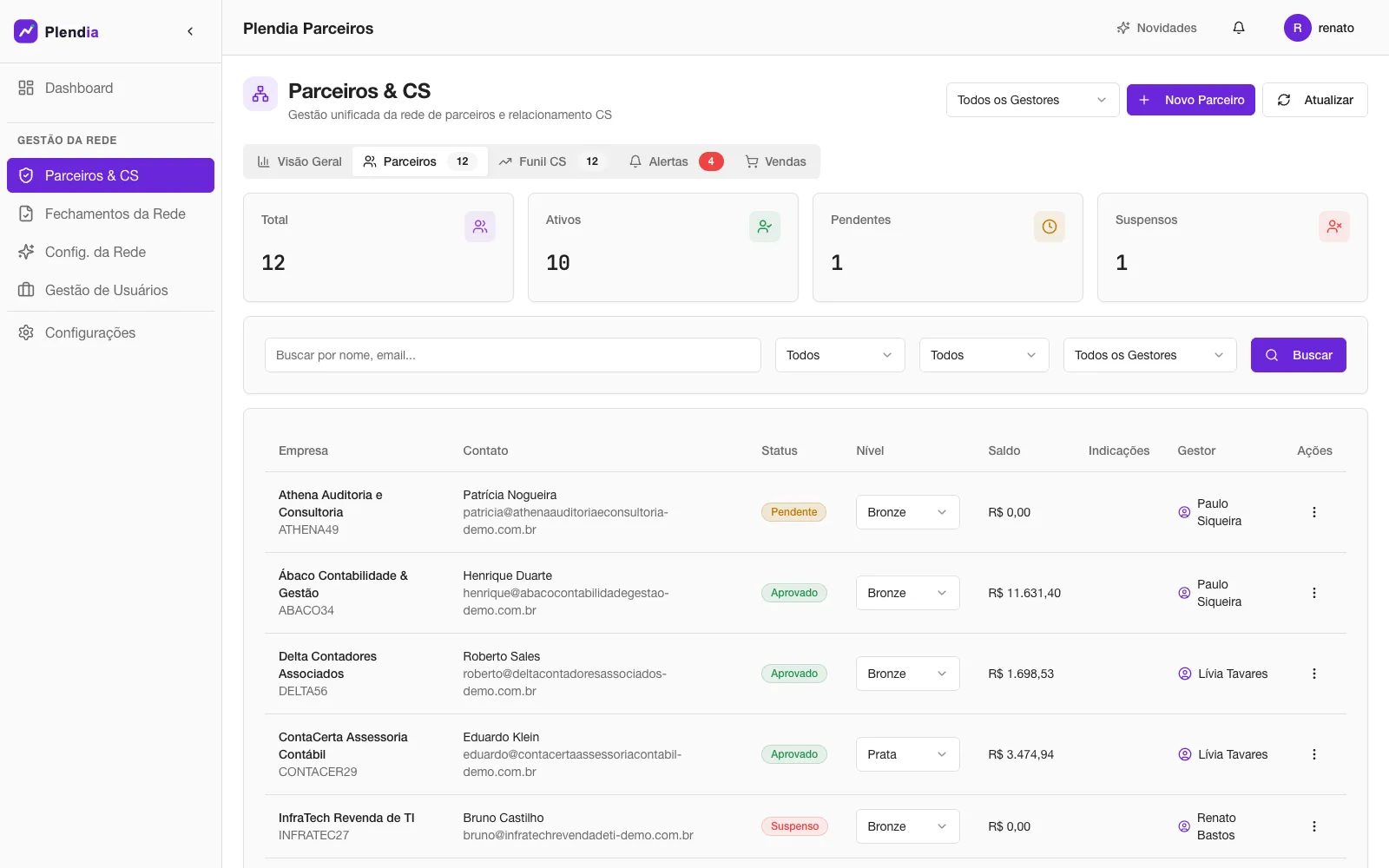Open Configurações in sidebar
This screenshot has height=868, width=1389.
point(110,332)
